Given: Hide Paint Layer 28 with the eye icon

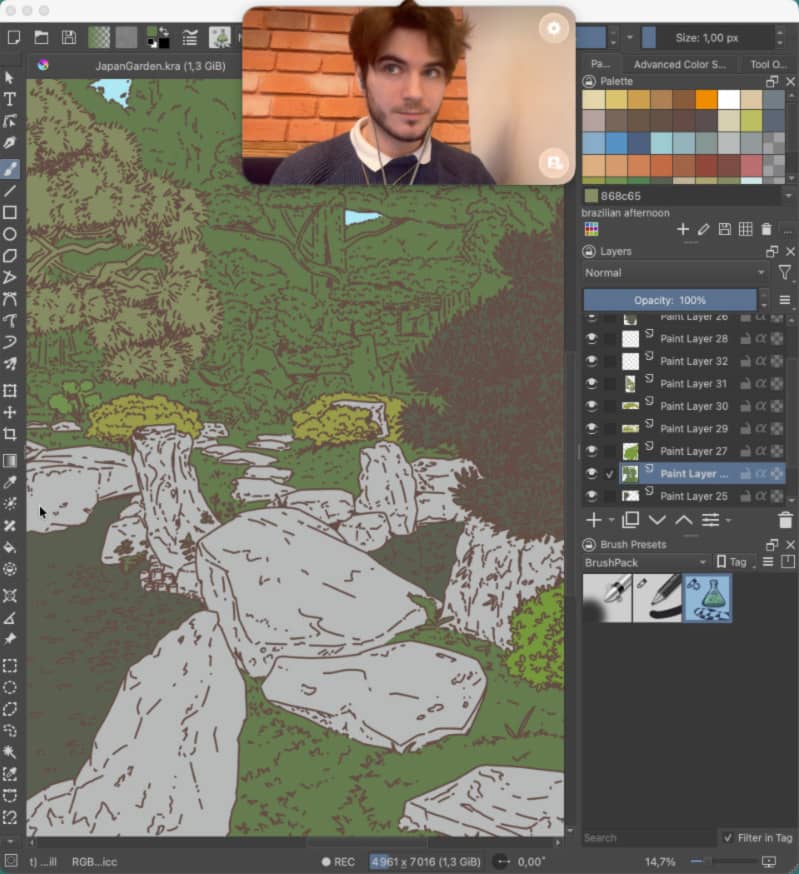Looking at the screenshot, I should click(x=591, y=339).
